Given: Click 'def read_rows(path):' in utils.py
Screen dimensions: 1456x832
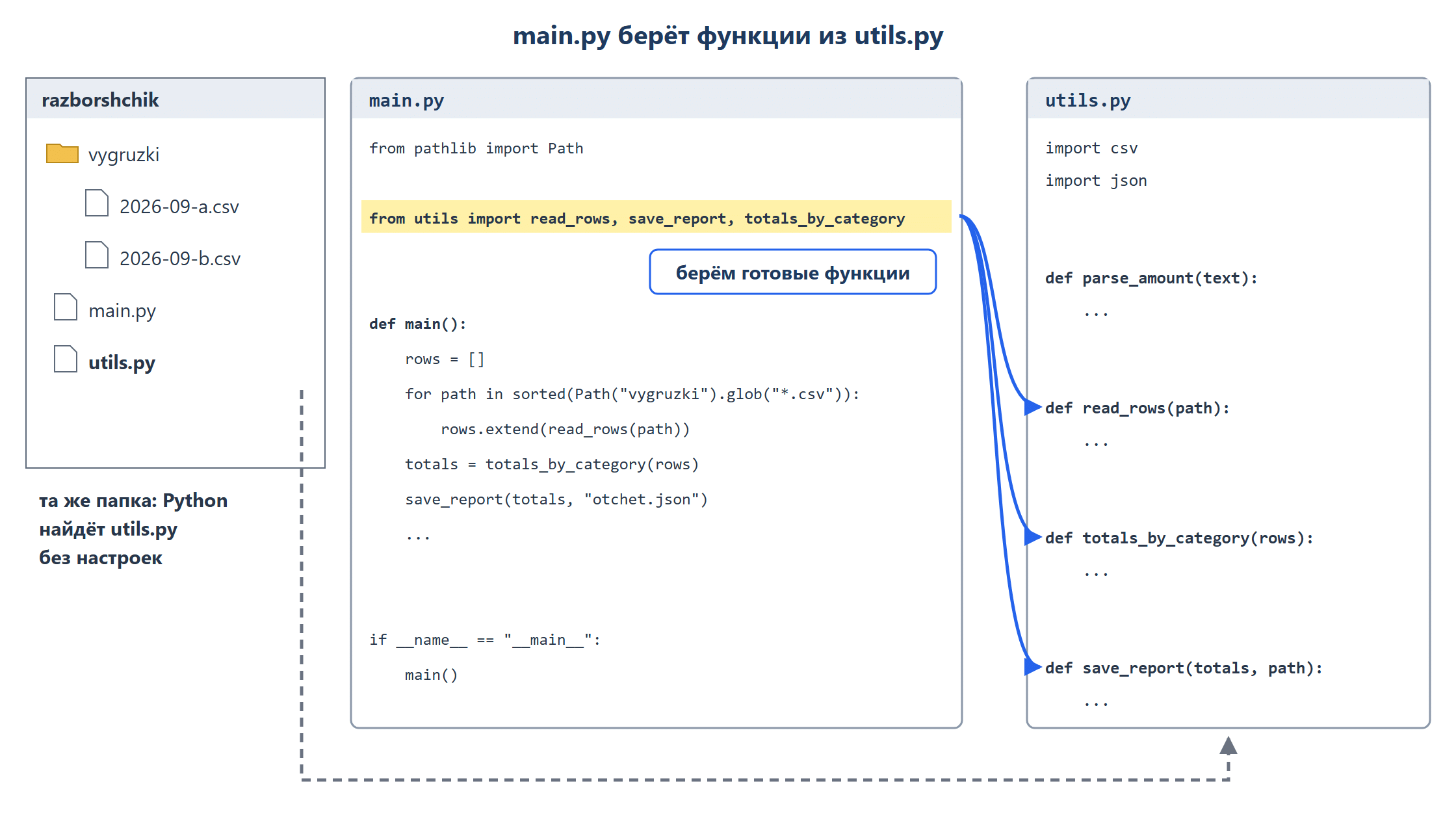Looking at the screenshot, I should [x=1137, y=408].
